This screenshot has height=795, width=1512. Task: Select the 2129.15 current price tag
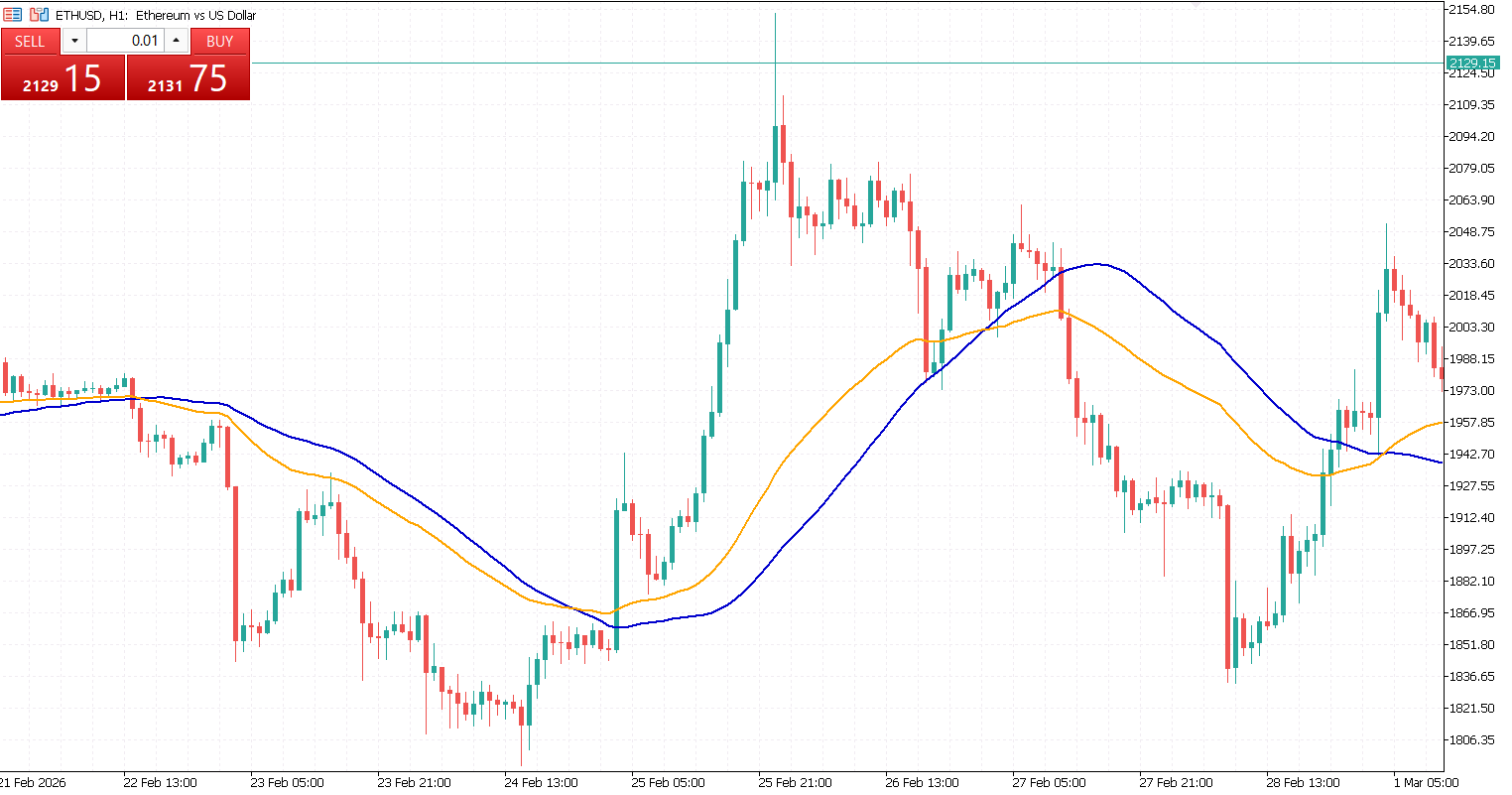click(1472, 63)
